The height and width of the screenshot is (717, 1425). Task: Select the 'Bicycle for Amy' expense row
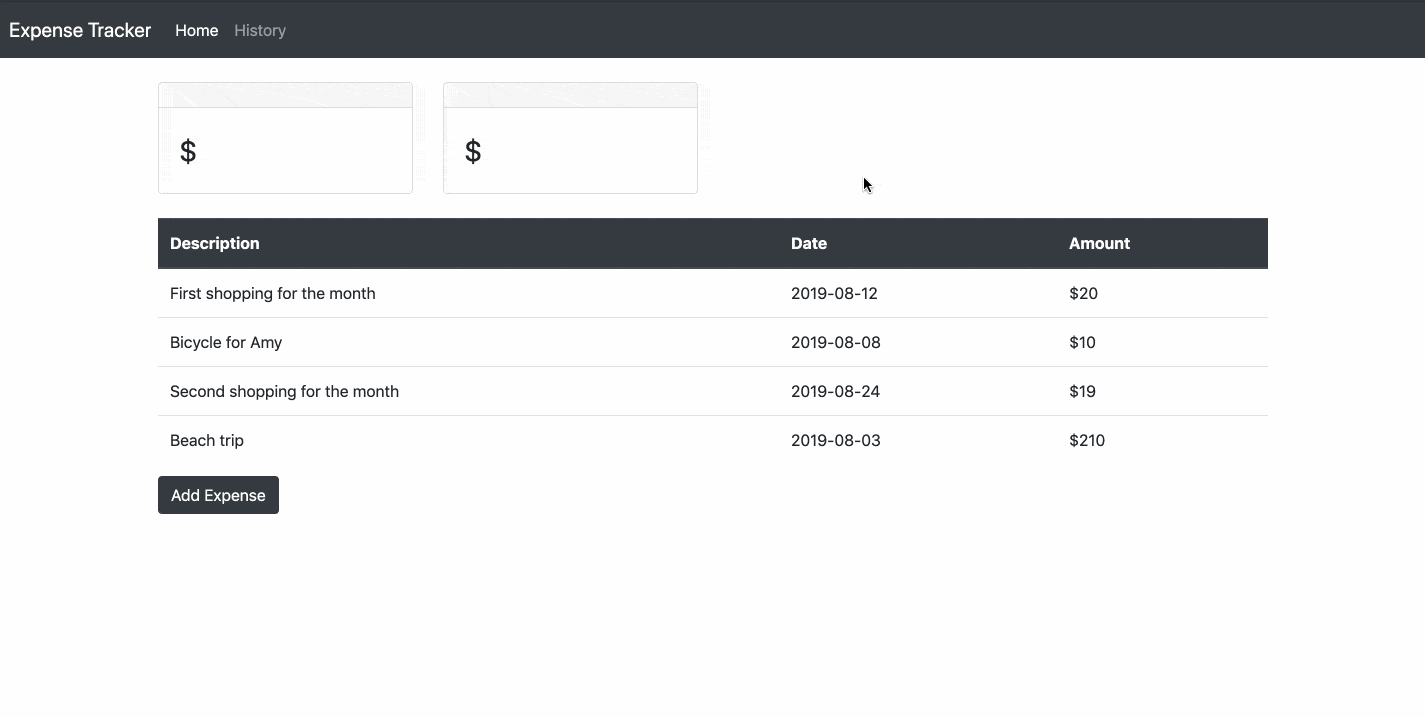(226, 342)
